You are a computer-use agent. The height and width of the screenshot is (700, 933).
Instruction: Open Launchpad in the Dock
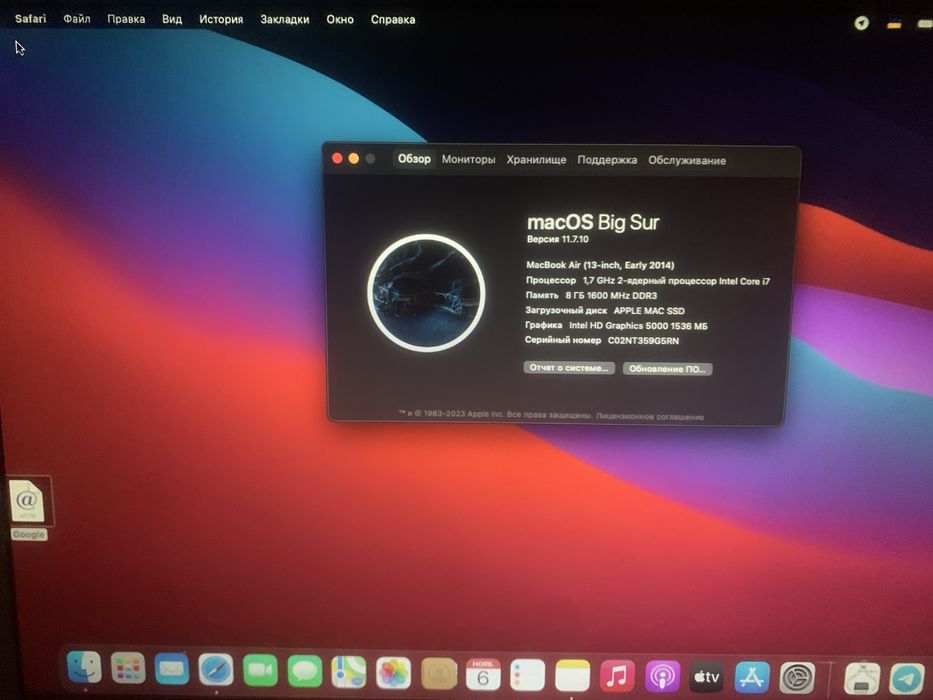pos(128,668)
